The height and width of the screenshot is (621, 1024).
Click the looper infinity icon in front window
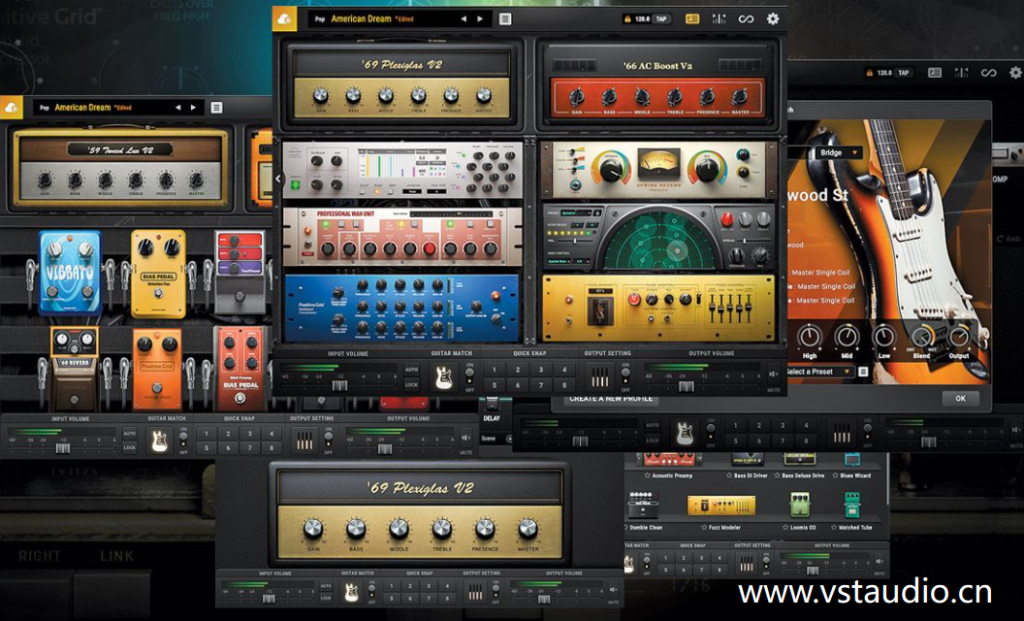746,19
